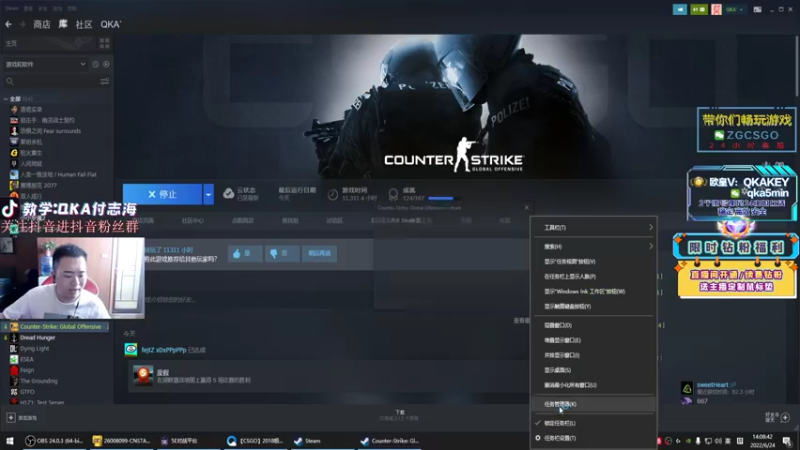The height and width of the screenshot is (450, 800).
Task: Click the achievement thumbnail in activity feed
Action: [143, 376]
